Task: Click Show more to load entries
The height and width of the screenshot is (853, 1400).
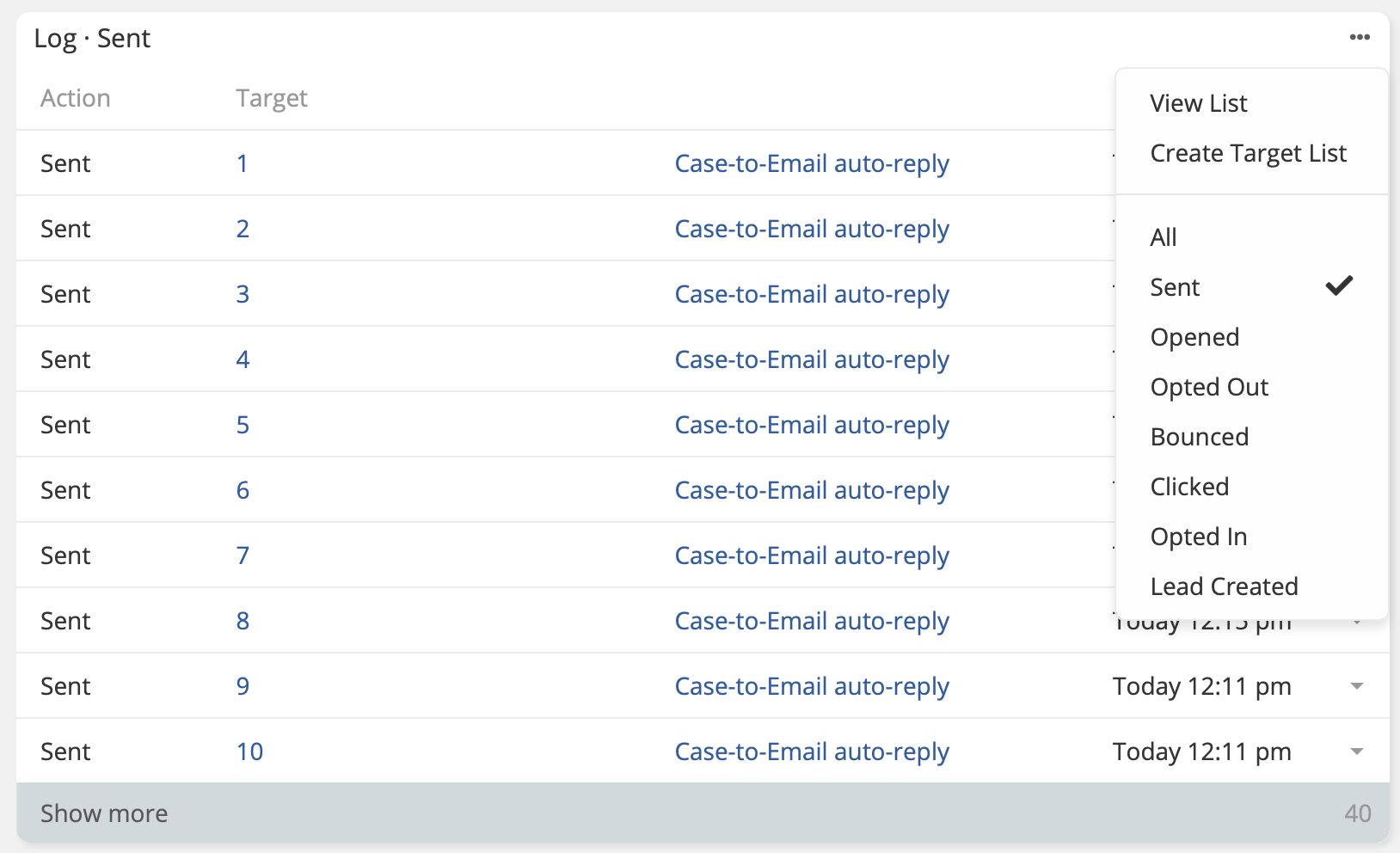Action: click(104, 813)
